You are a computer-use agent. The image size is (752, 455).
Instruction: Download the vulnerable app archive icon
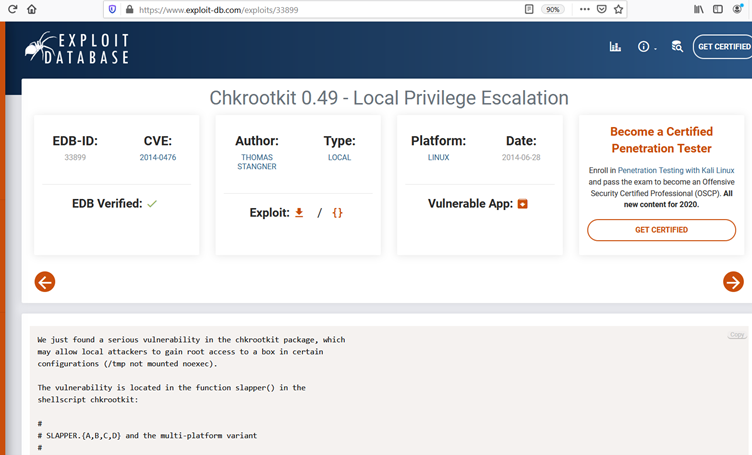coord(522,204)
